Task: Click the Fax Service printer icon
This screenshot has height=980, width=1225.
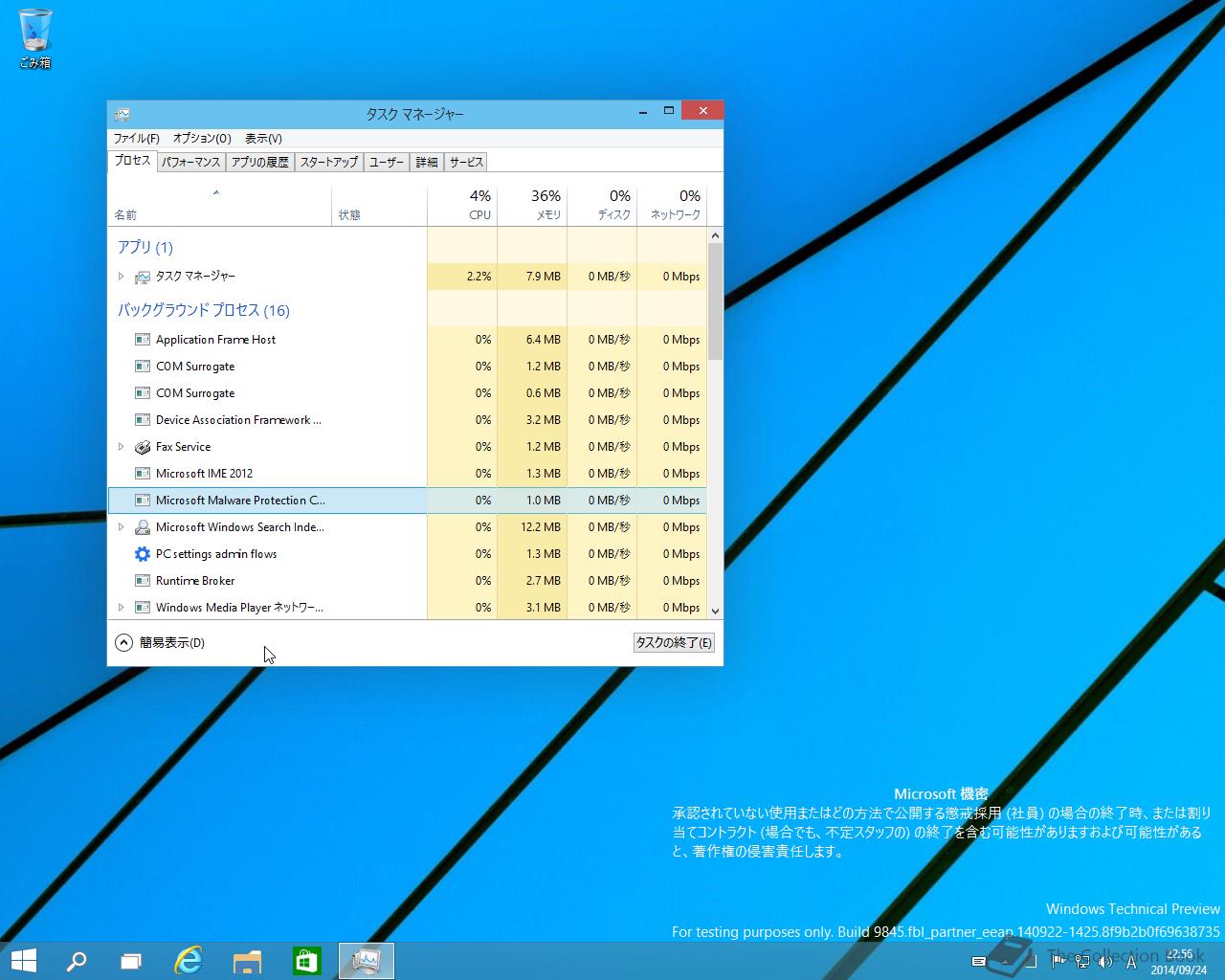Action: pos(143,447)
